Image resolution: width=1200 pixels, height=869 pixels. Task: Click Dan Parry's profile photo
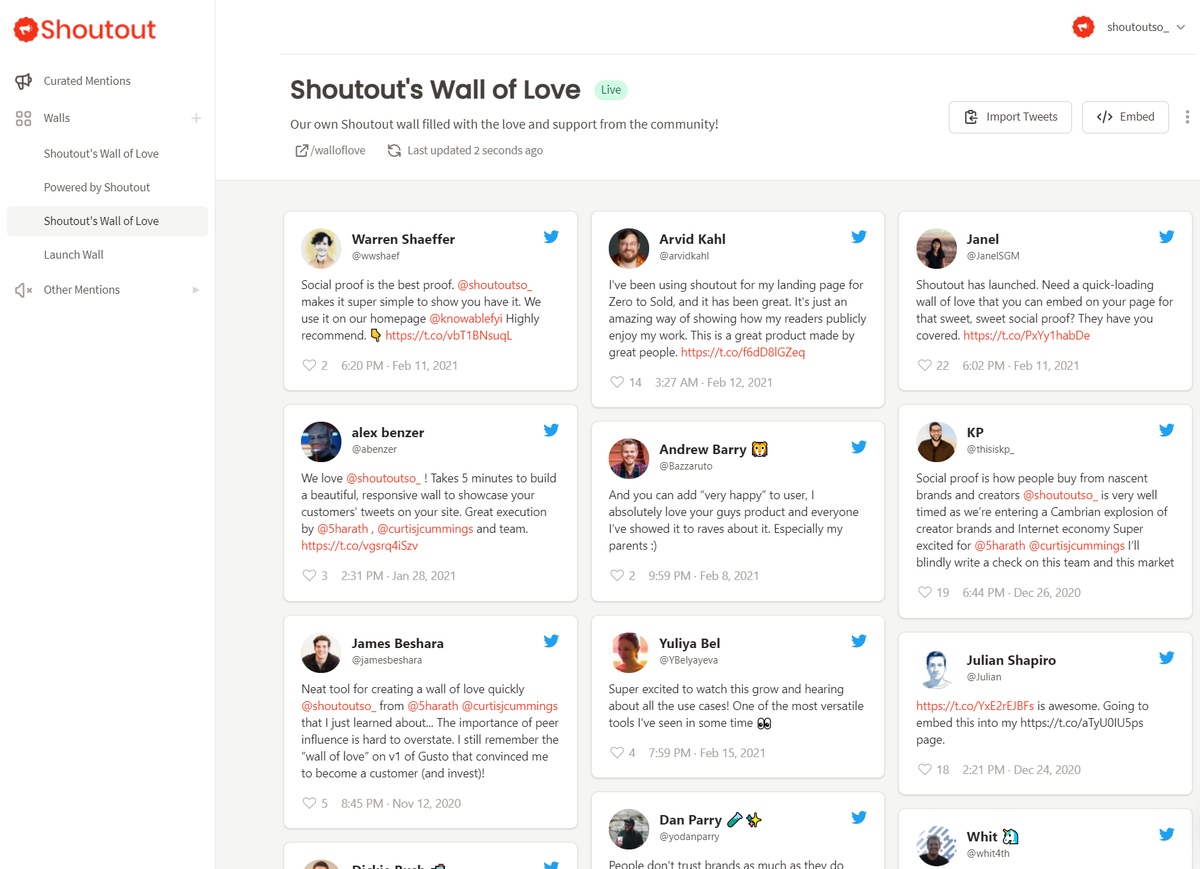pos(629,829)
